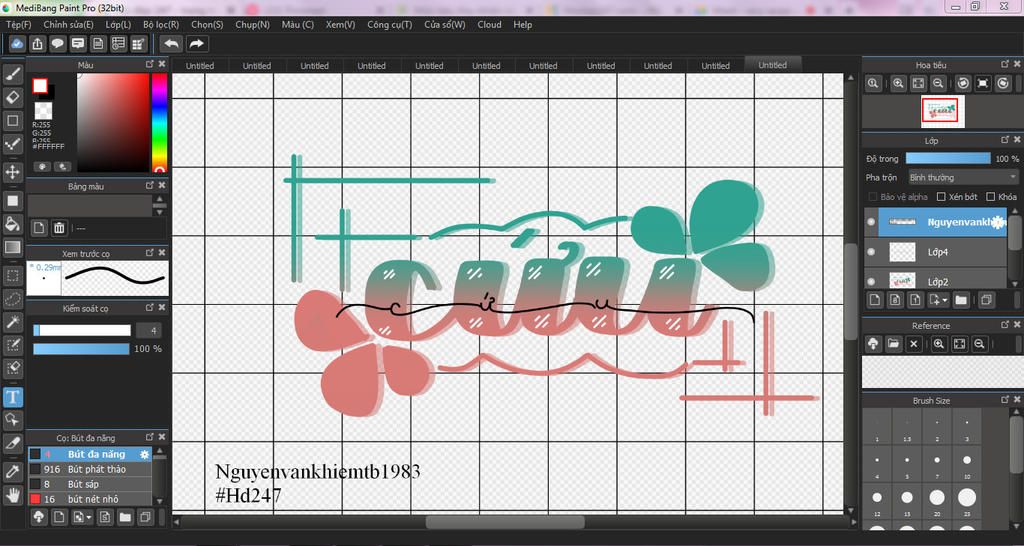
Task: Open the Cloud menu
Action: pyautogui.click(x=489, y=25)
